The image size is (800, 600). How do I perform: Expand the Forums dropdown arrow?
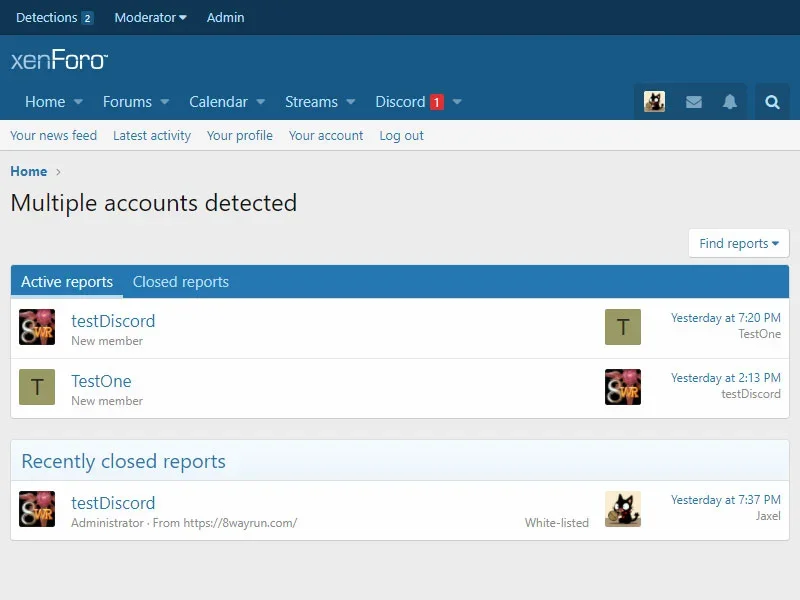(165, 102)
